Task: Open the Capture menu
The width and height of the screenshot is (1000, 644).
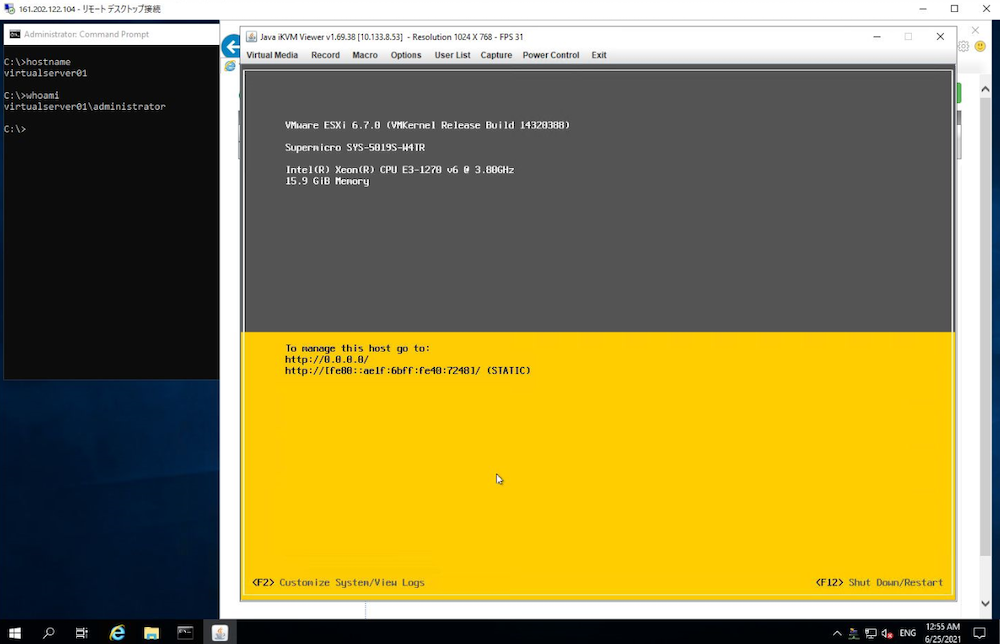Action: click(496, 55)
